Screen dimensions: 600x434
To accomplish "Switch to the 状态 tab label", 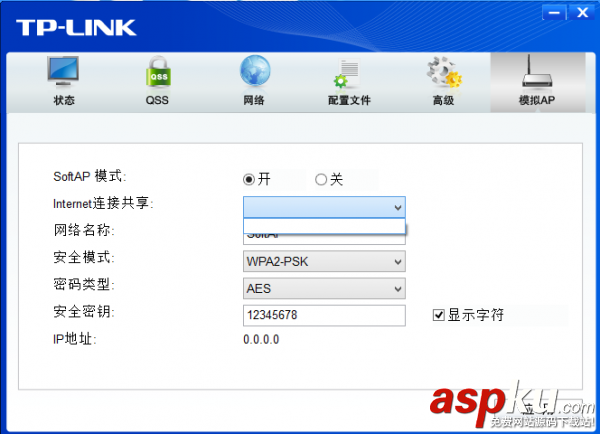I will click(64, 100).
